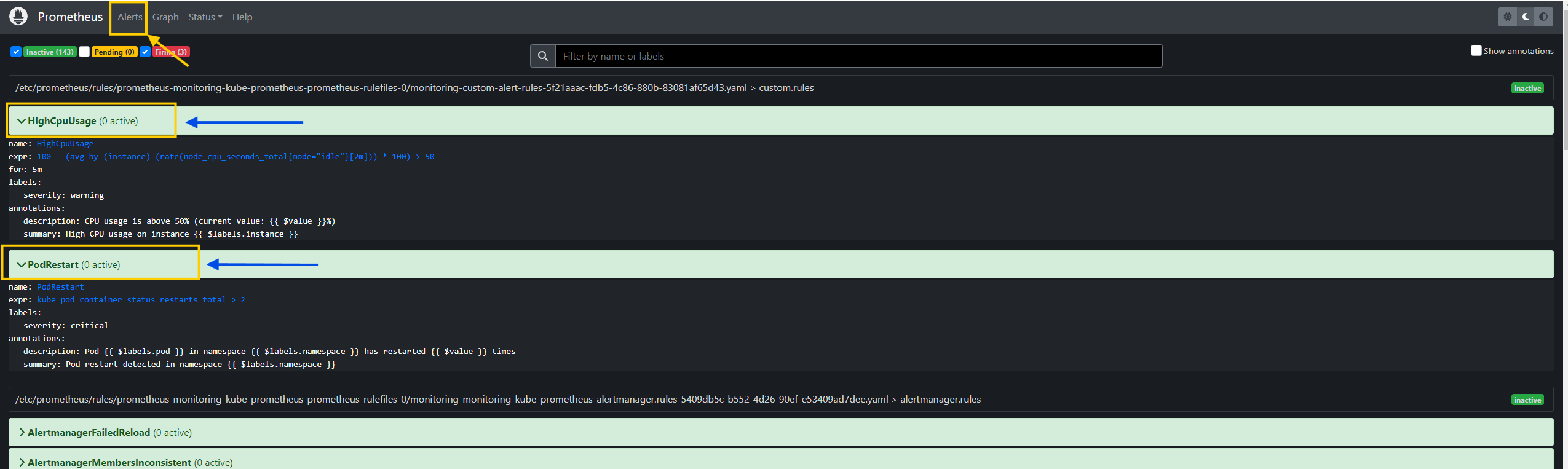Open the HighCpuUsage expression in graph
The height and width of the screenshot is (469, 1568).
coord(236,157)
